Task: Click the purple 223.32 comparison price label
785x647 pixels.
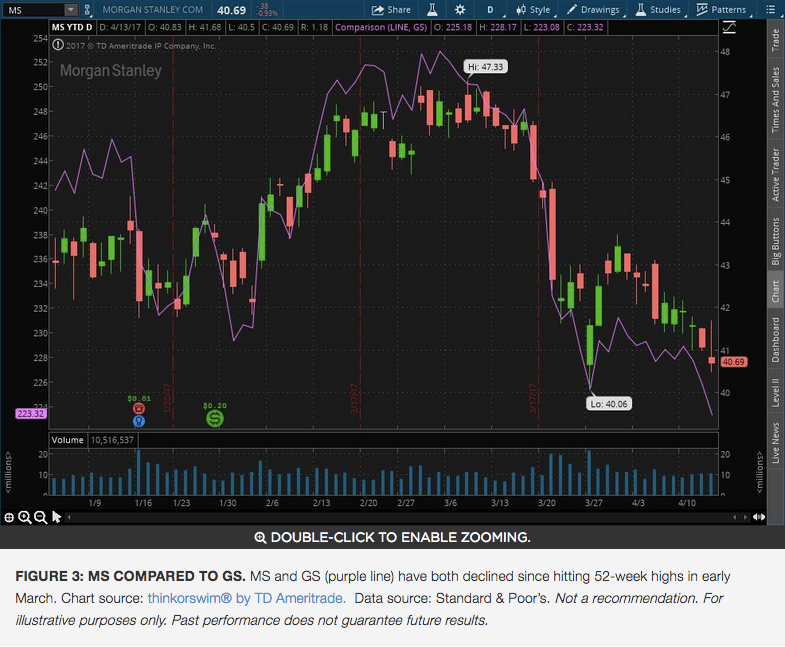Action: pyautogui.click(x=31, y=414)
